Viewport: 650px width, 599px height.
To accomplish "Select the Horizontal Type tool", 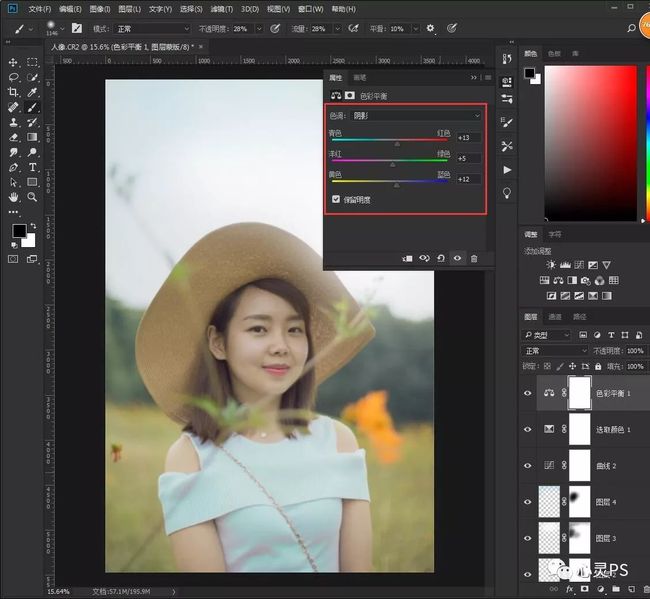I will 32,167.
